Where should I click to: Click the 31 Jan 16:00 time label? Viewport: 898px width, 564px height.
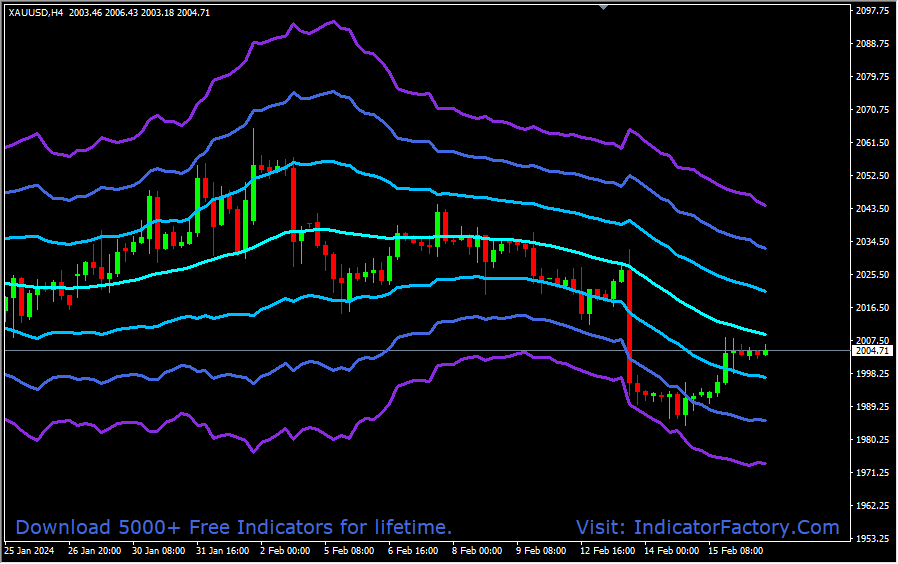click(x=223, y=551)
